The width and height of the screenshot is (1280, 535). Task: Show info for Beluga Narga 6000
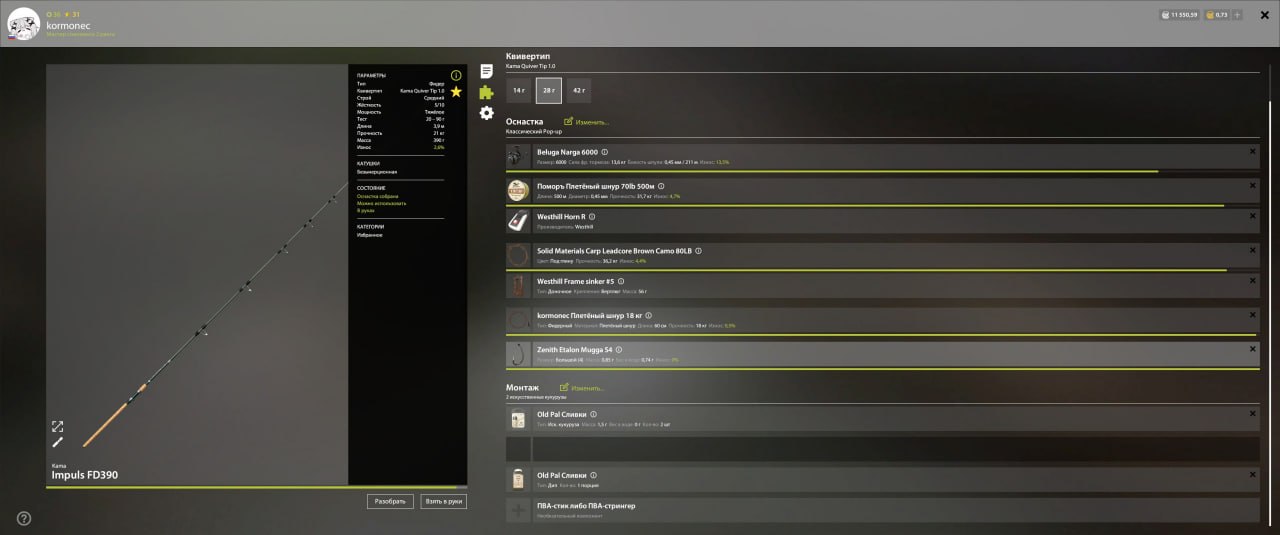click(605, 152)
